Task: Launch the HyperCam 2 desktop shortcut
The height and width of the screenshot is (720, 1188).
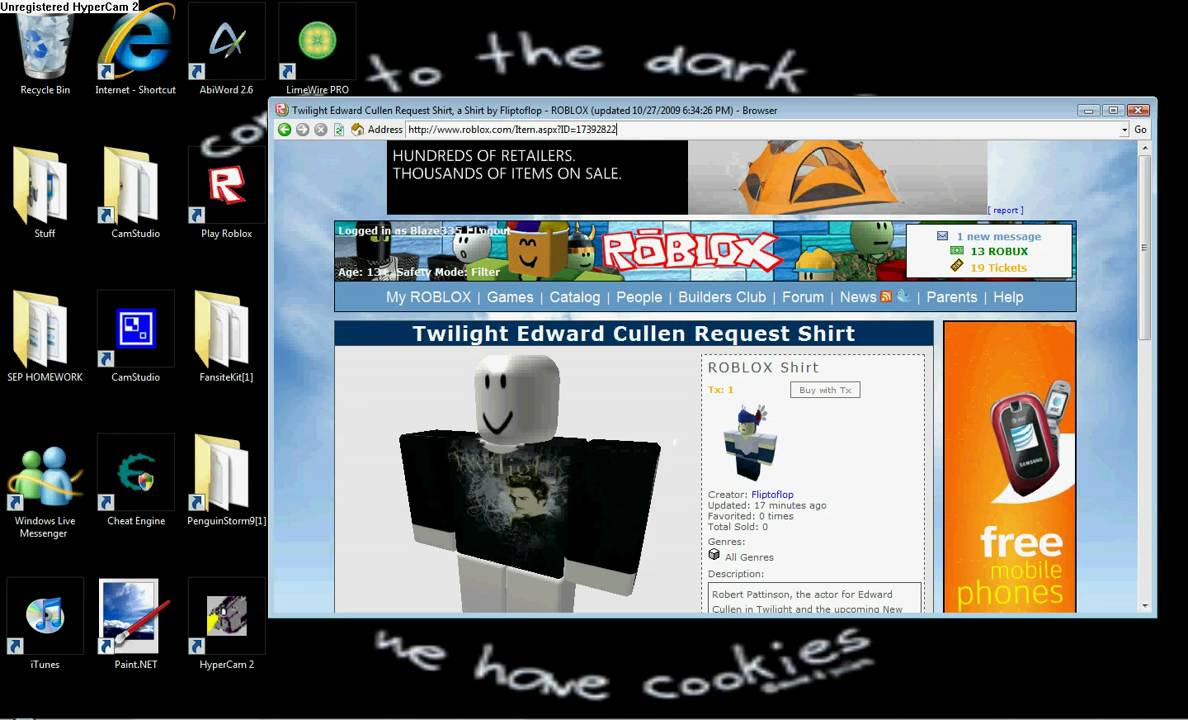Action: [227, 625]
